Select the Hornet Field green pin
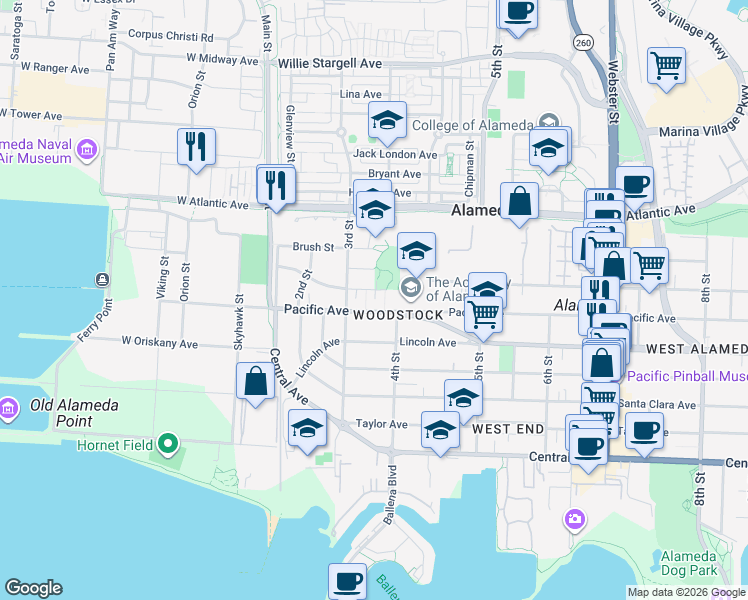The image size is (748, 600). (167, 444)
